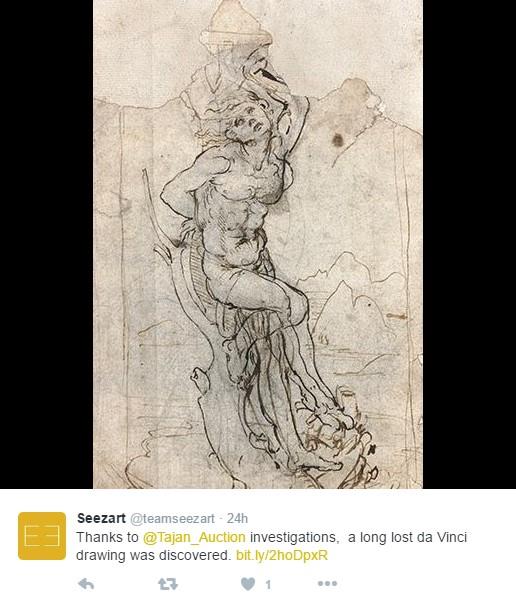Click the reply arrow icon
Screen dimensions: 516x610
click(86, 584)
